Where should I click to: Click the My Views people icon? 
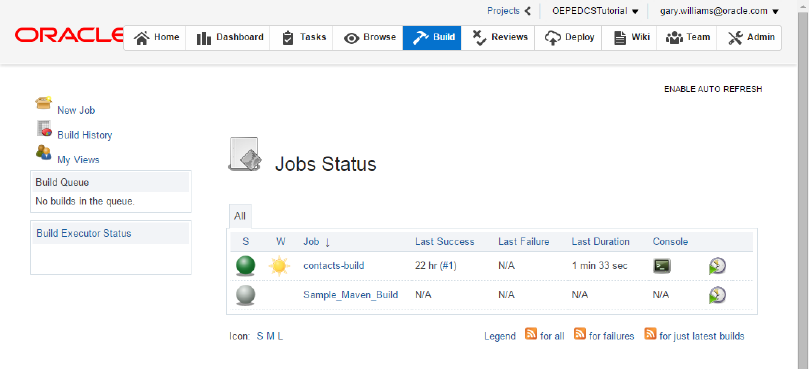(x=43, y=152)
